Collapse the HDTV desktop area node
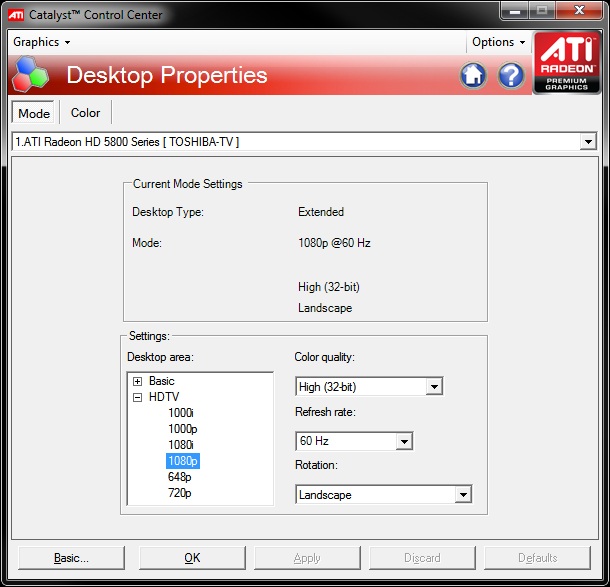Image resolution: width=610 pixels, height=587 pixels. click(137, 397)
